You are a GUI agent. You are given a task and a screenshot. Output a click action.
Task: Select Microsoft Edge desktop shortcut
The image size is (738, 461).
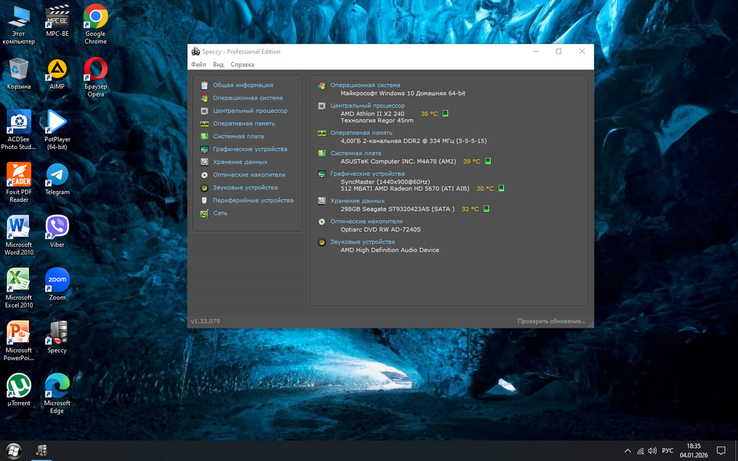tap(57, 393)
